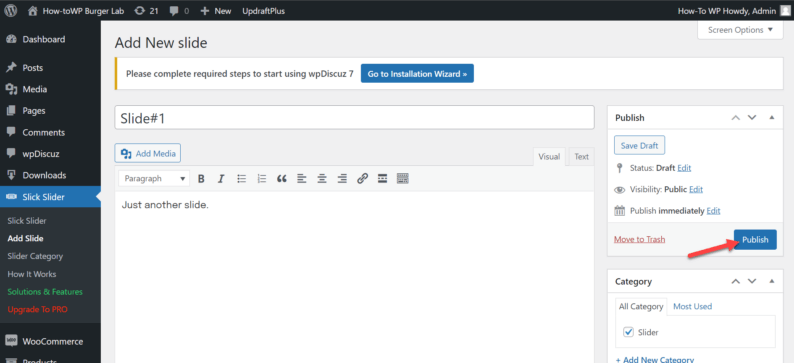Click Add Slide submenu item
The width and height of the screenshot is (794, 363).
tap(25, 238)
